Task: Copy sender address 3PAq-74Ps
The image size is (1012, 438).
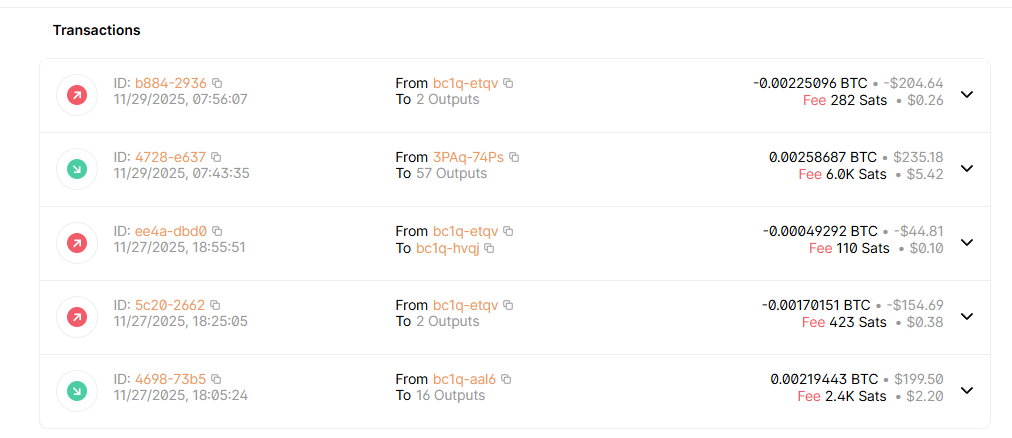Action: pos(514,157)
